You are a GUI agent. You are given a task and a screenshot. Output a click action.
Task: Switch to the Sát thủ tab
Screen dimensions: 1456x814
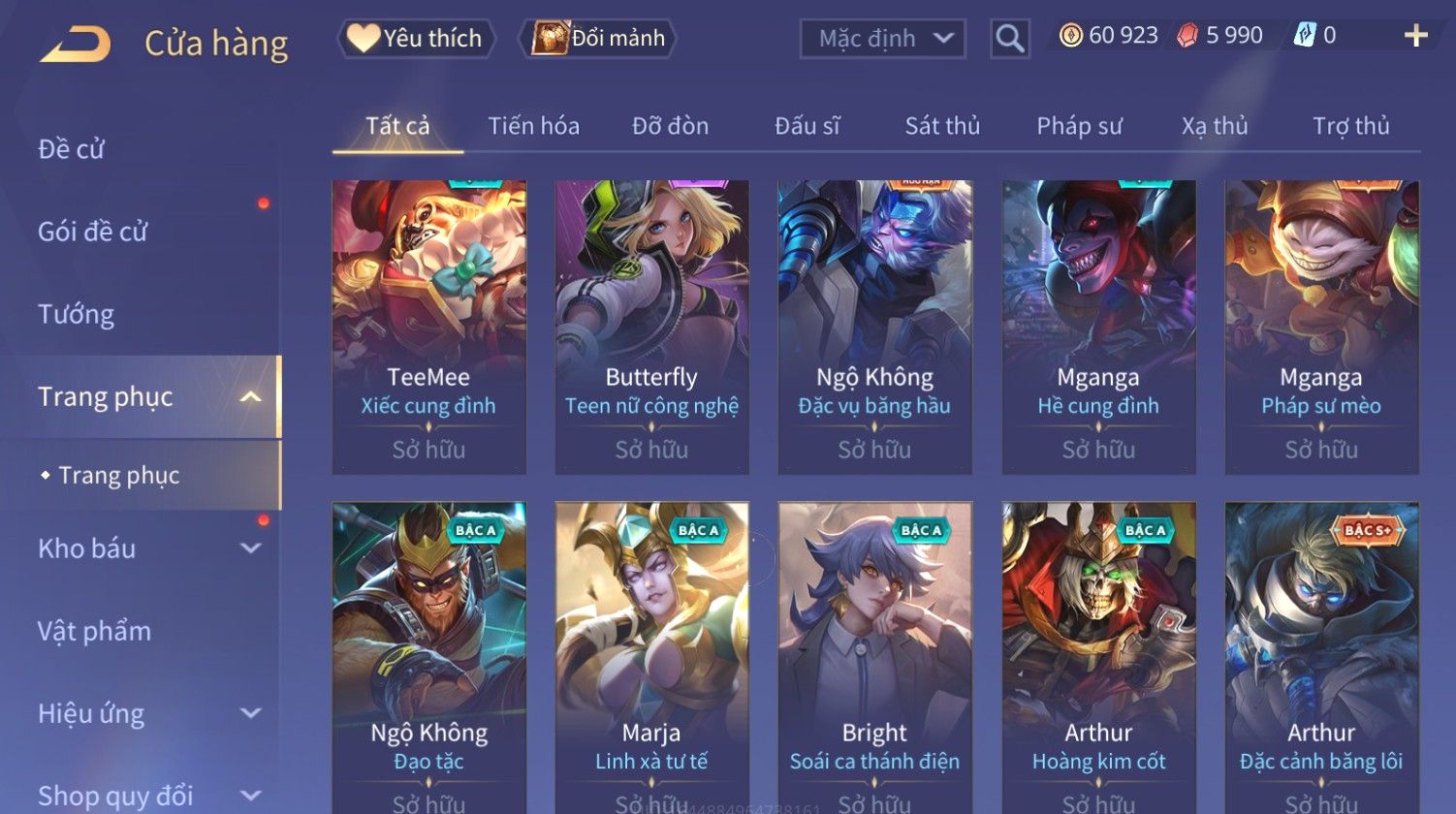[942, 126]
